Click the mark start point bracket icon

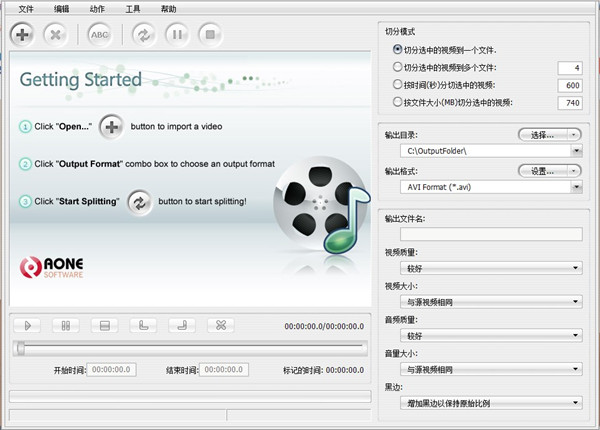[142, 325]
